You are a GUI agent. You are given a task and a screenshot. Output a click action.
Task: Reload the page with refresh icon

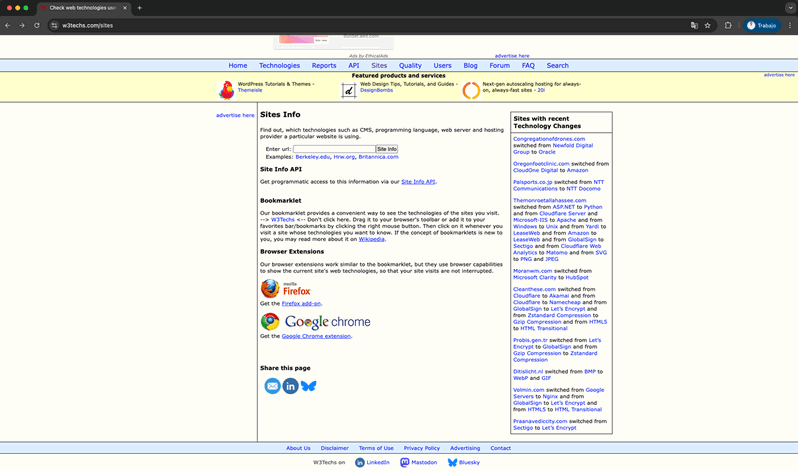[x=37, y=25]
